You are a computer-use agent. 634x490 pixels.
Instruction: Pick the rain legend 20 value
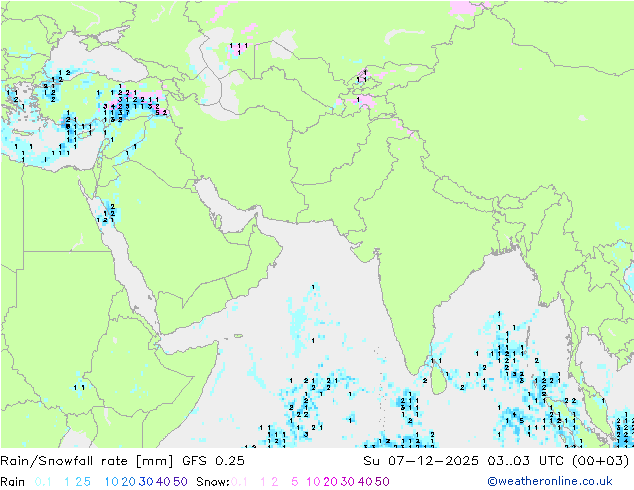tap(128, 482)
